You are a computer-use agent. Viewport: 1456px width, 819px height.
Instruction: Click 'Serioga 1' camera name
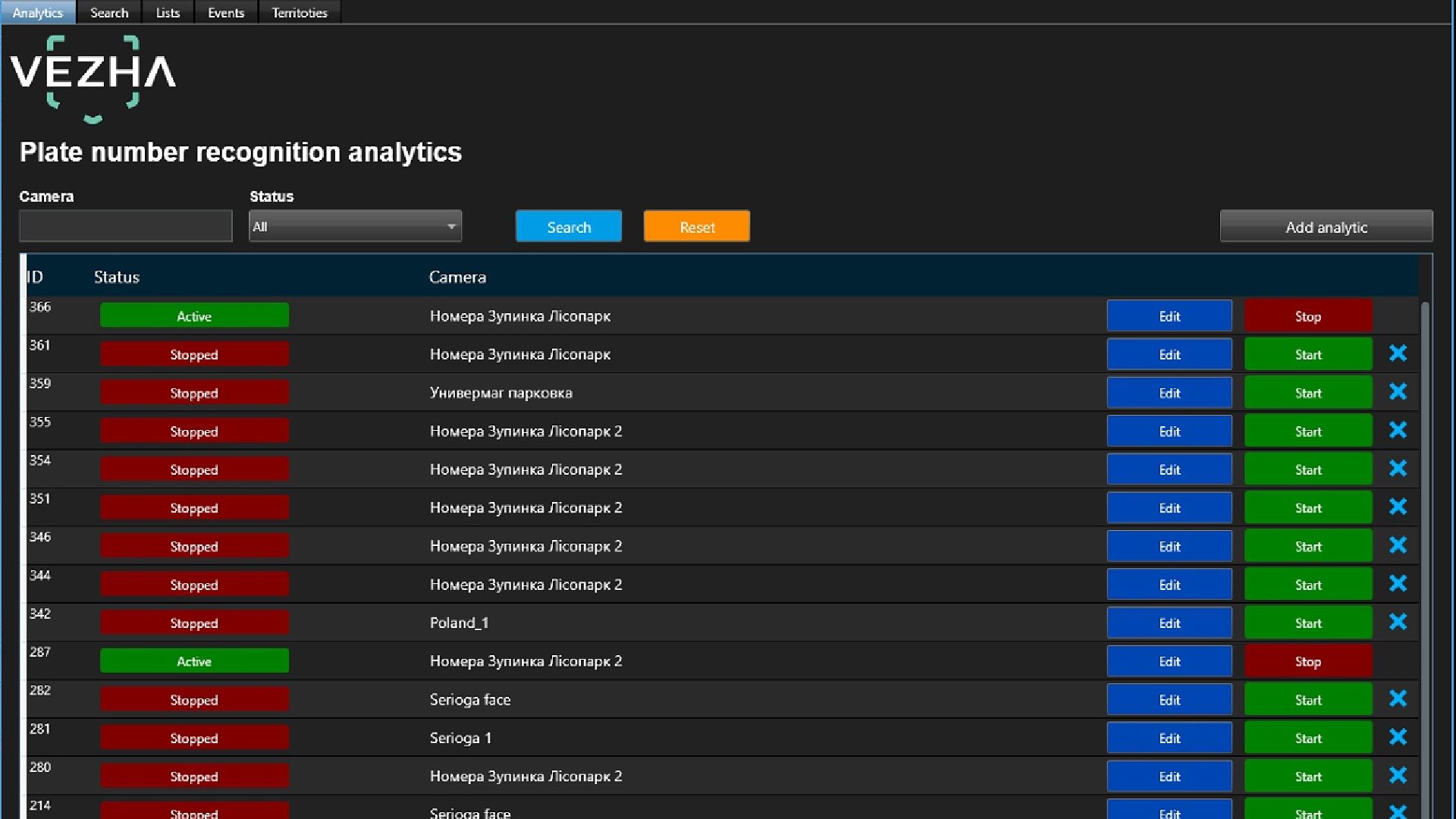coord(460,738)
